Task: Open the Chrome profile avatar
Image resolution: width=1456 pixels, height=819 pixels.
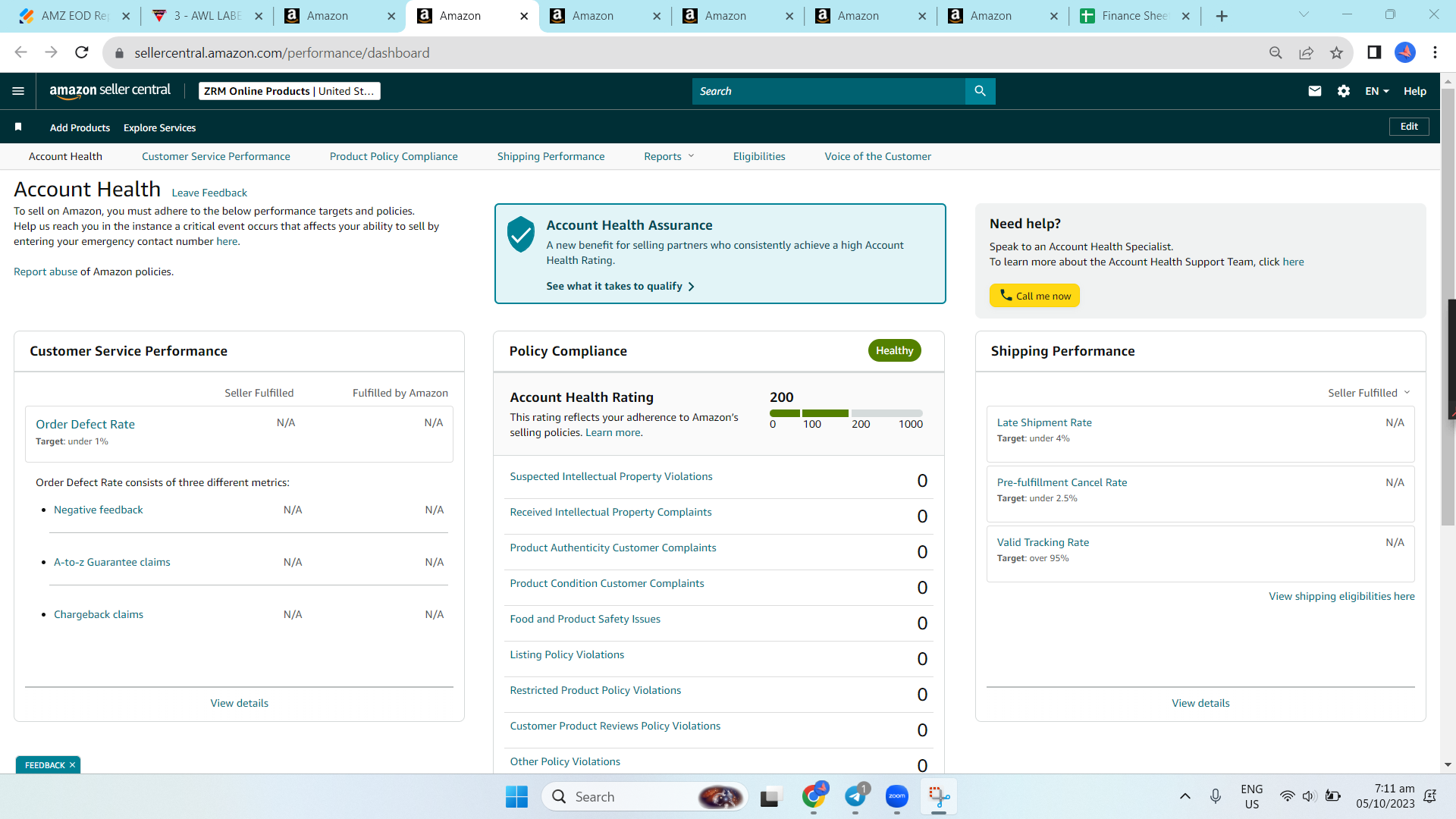Action: pos(1405,52)
